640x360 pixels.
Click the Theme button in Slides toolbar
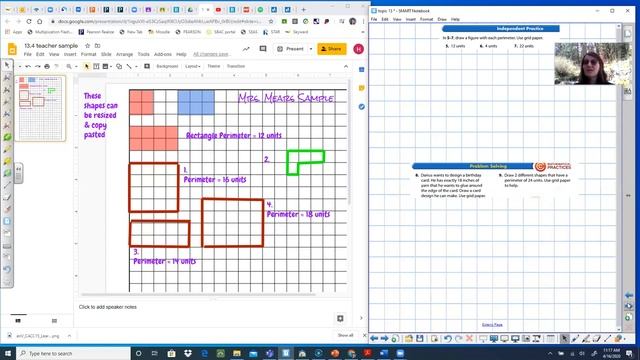[213, 66]
